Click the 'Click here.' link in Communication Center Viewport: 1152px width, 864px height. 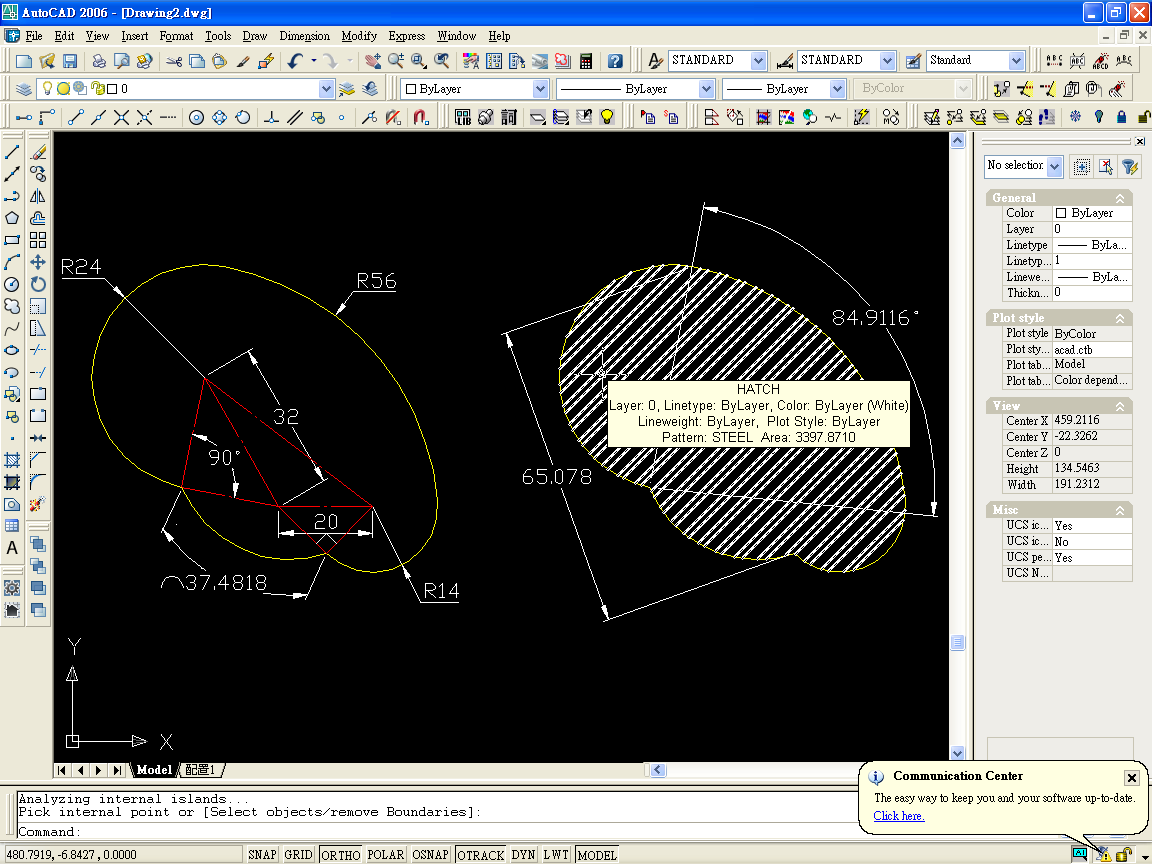(899, 816)
